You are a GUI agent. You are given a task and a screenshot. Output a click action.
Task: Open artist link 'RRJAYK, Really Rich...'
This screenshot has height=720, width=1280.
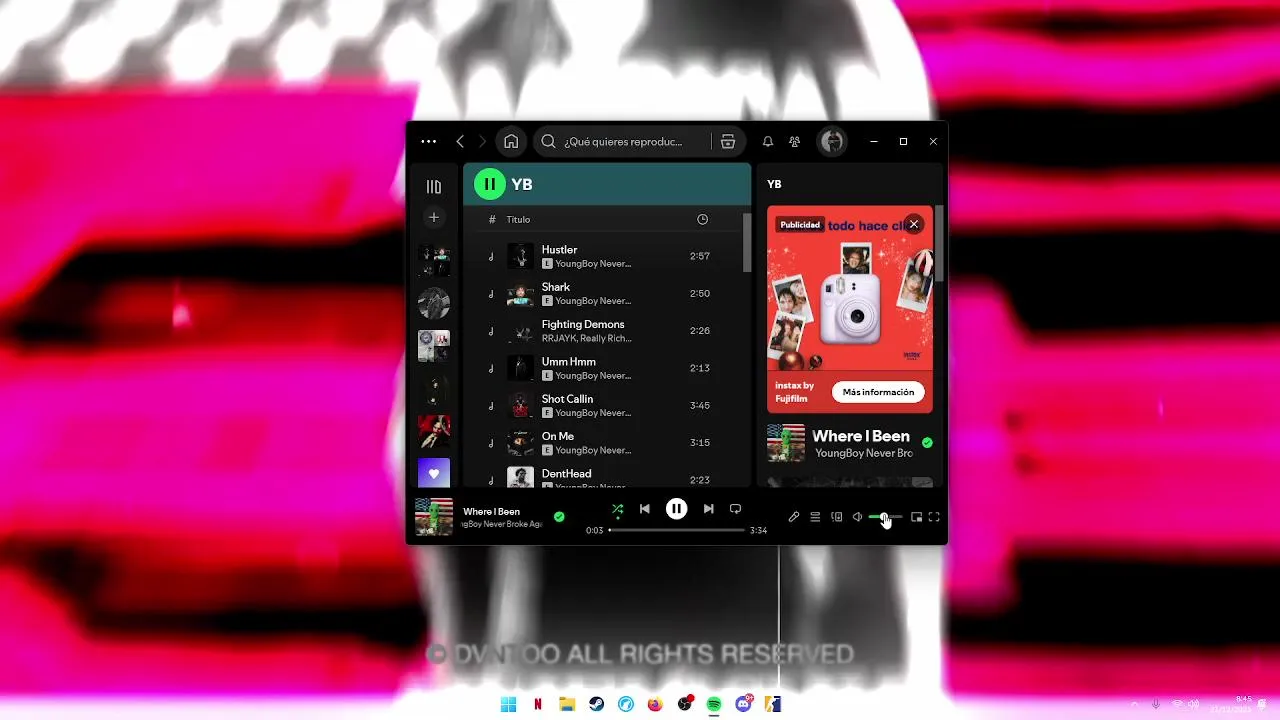pos(587,339)
